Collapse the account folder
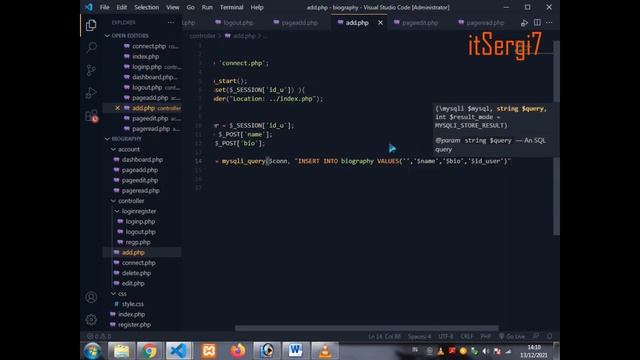 click(129, 149)
